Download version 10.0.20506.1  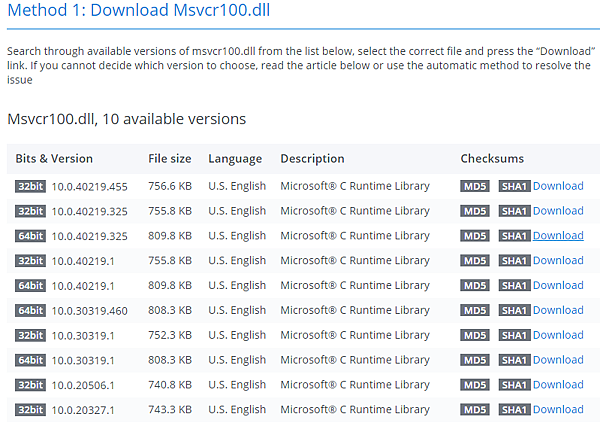click(558, 385)
